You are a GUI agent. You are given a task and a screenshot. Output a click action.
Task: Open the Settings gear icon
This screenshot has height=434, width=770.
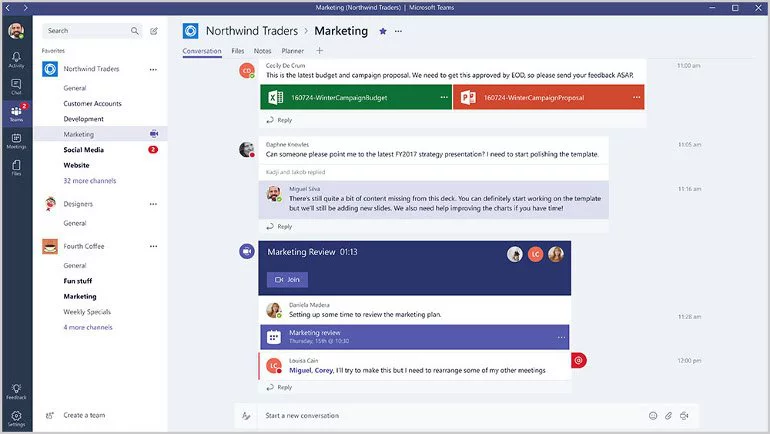16,418
